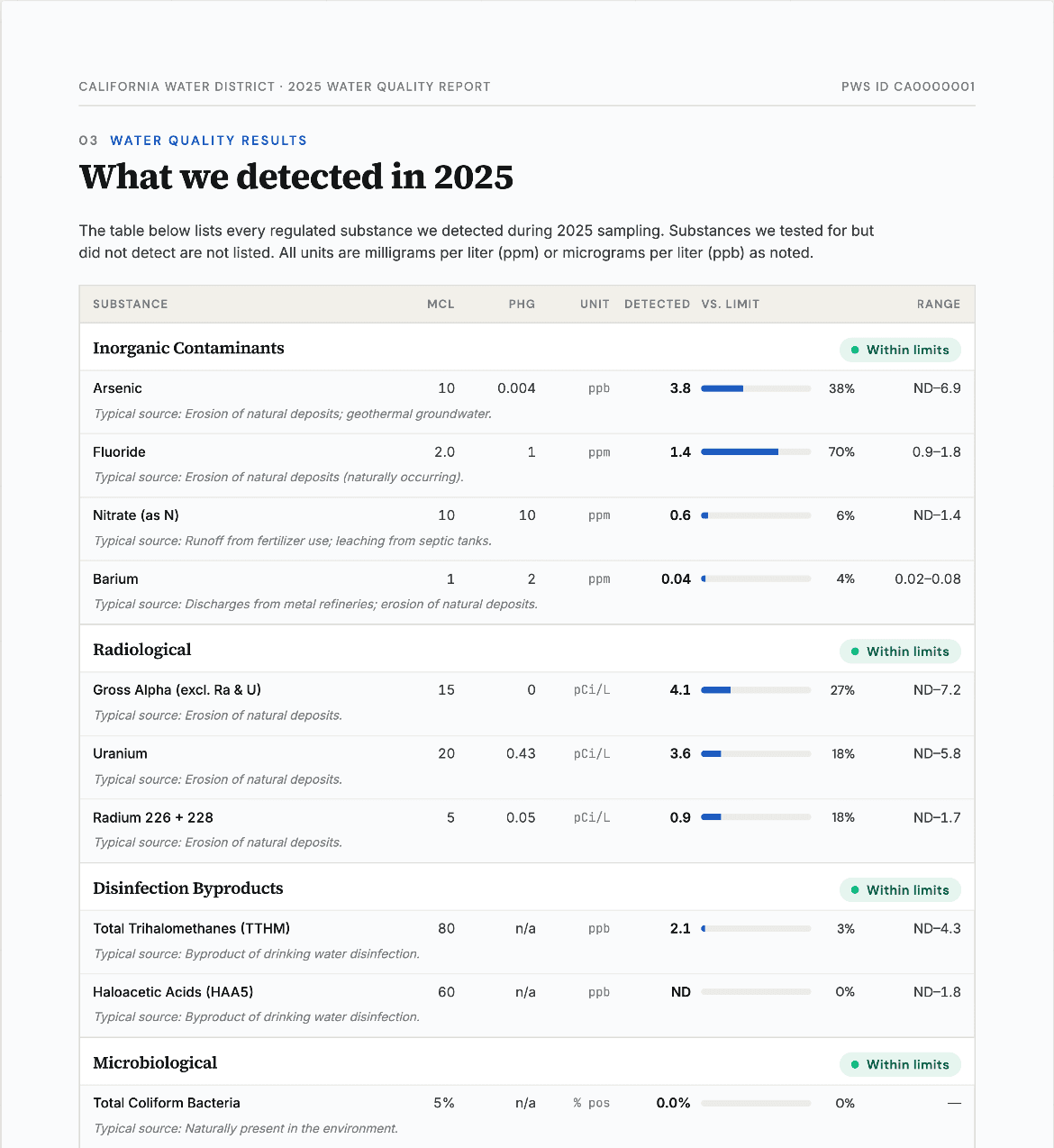This screenshot has width=1054, height=1148.
Task: Expand the Disinfection Byproducts section
Action: (x=187, y=888)
